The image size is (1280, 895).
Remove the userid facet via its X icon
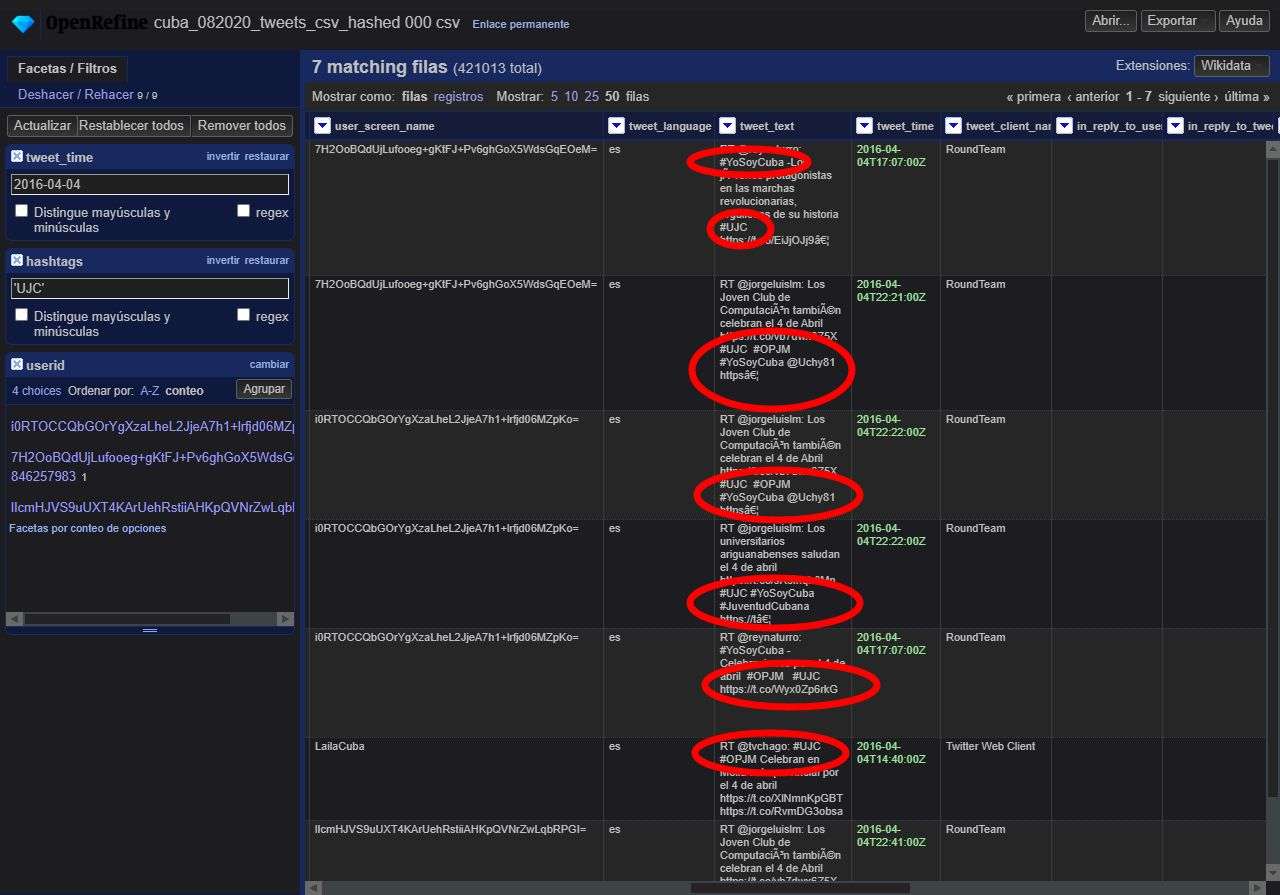click(17, 365)
